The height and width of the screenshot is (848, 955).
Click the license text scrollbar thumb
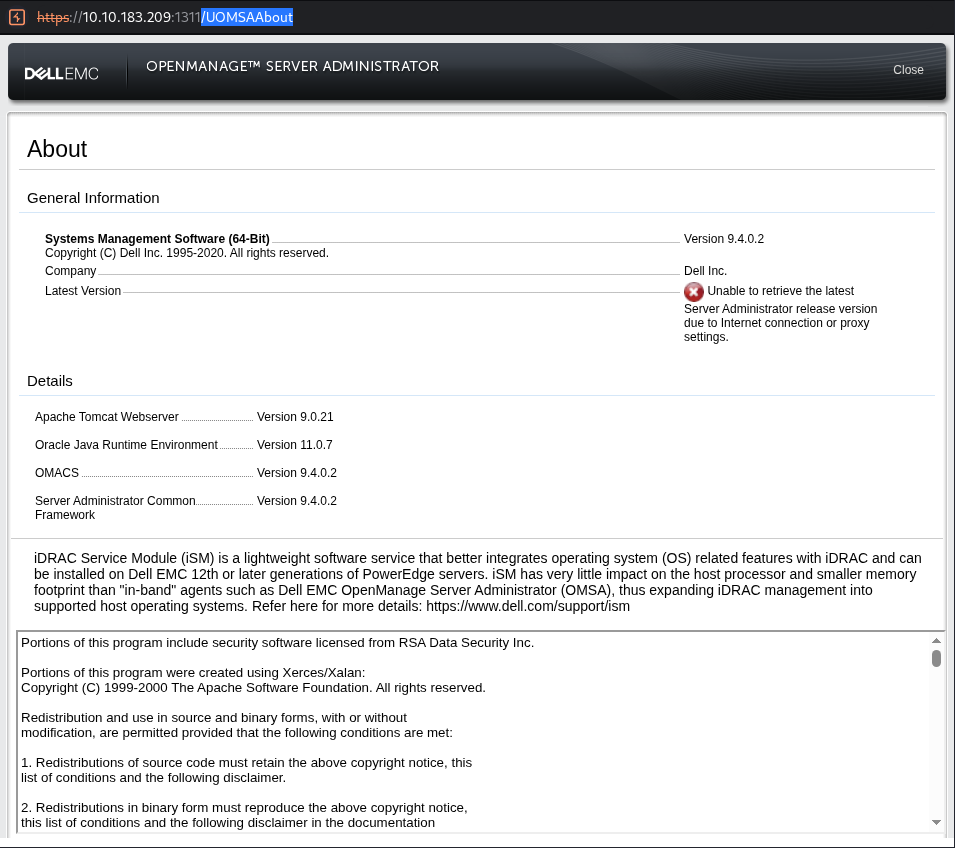click(936, 659)
